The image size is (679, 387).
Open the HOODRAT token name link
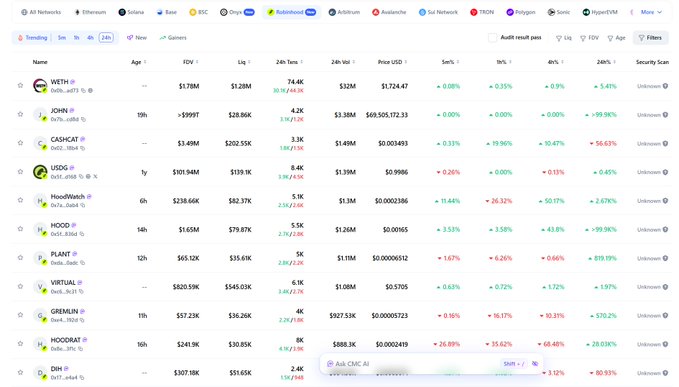pyautogui.click(x=66, y=340)
